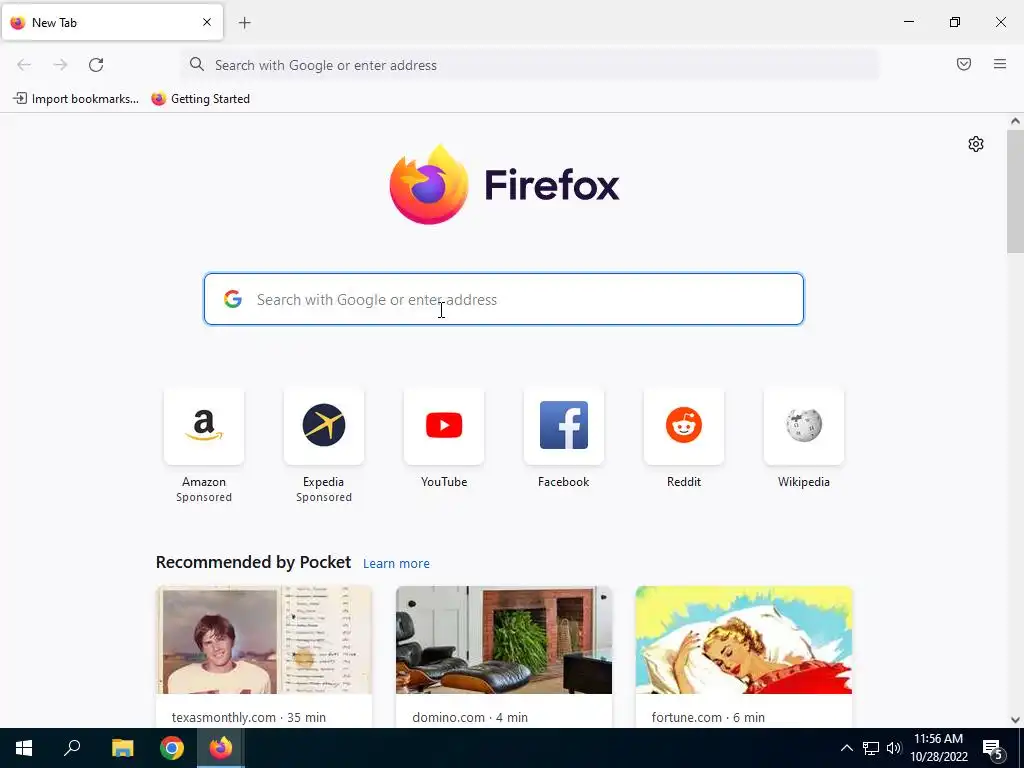Viewport: 1024px width, 768px height.
Task: Open the domino.com story thumbnail
Action: coord(504,640)
